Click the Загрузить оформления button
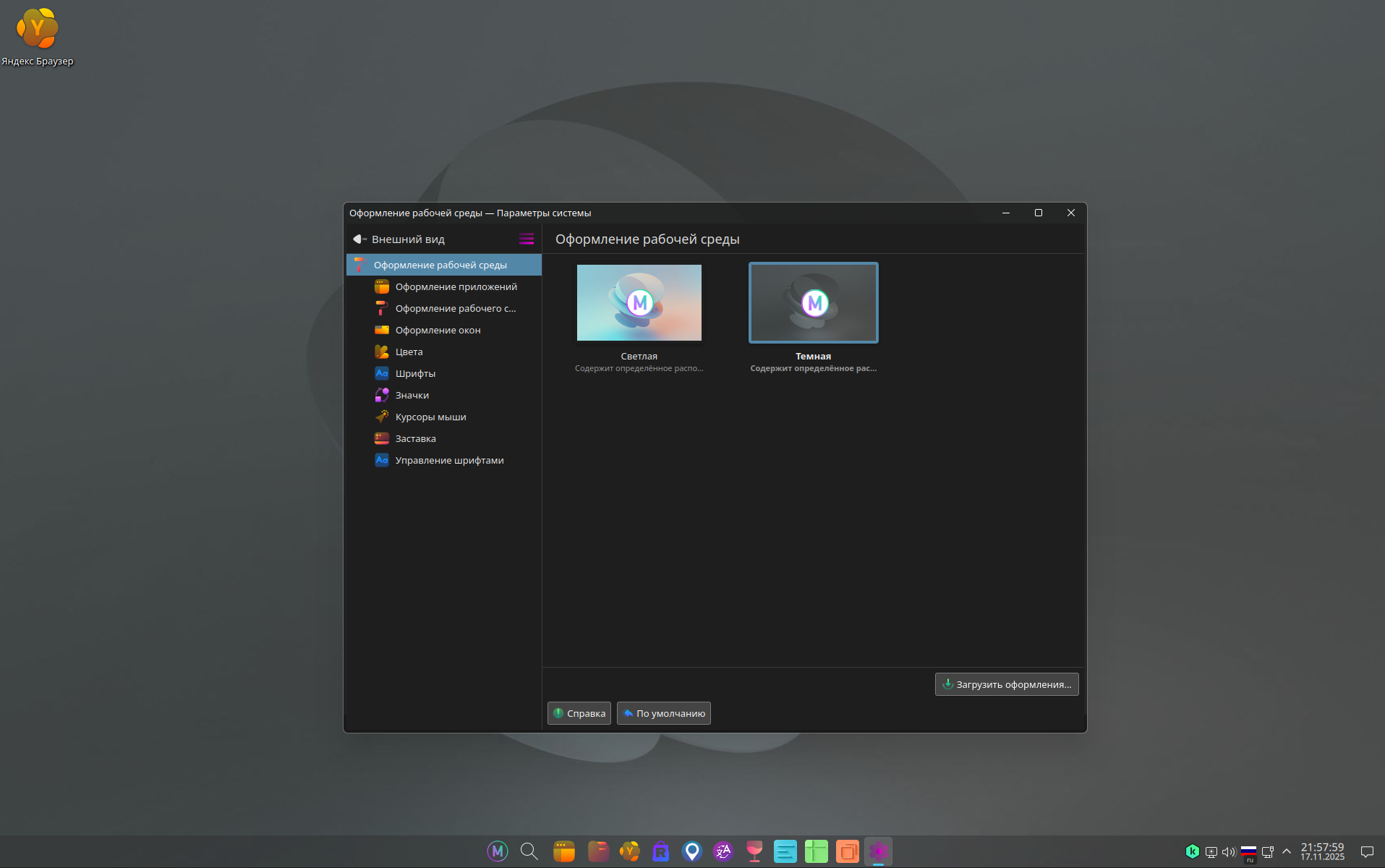The width and height of the screenshot is (1385, 868). tap(1006, 684)
